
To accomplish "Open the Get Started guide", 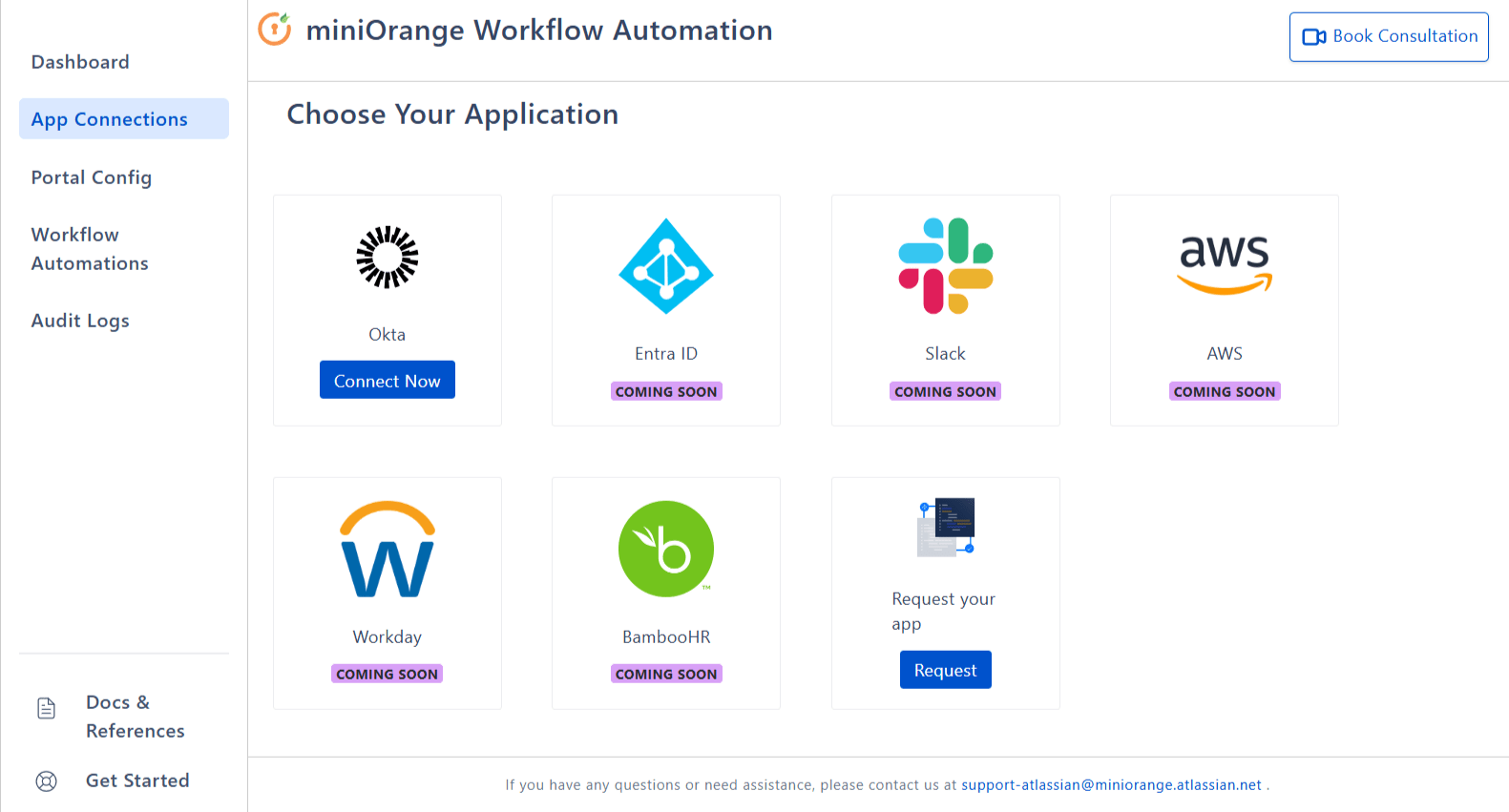I will 137,781.
